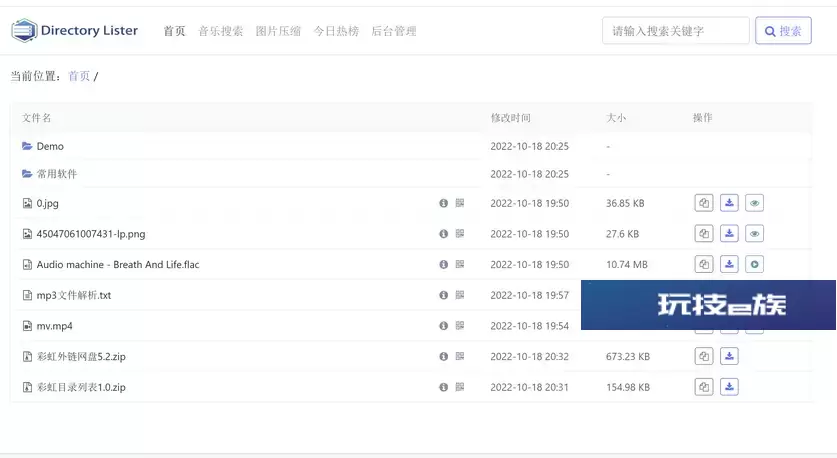Play the Breath And Life.flac audio

click(x=754, y=264)
